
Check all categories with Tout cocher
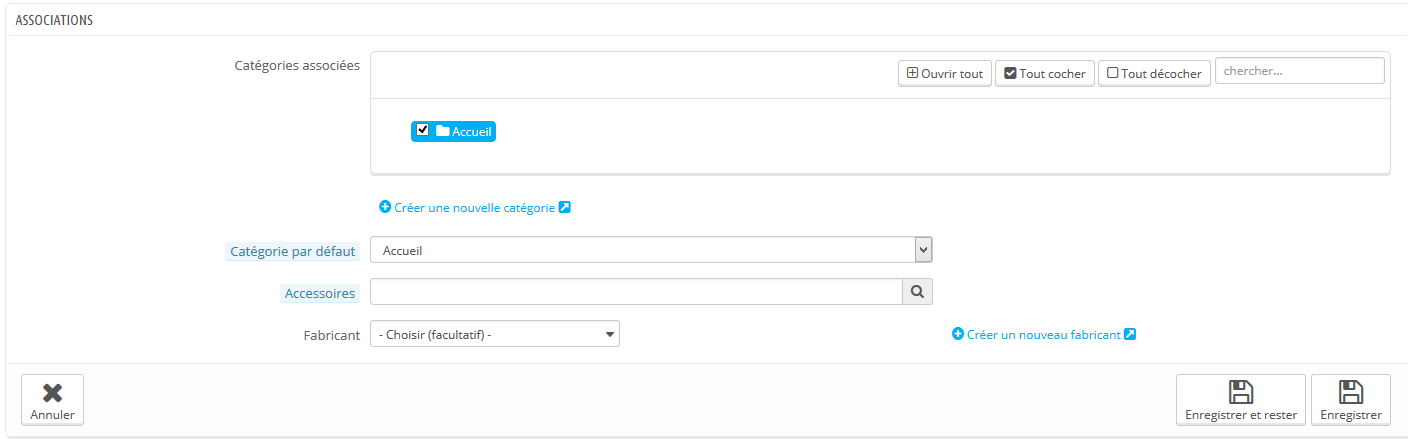coord(1045,73)
